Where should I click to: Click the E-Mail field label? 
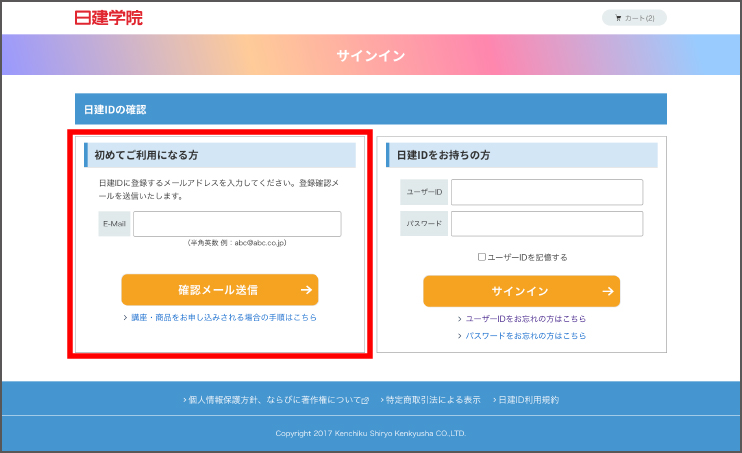115,224
